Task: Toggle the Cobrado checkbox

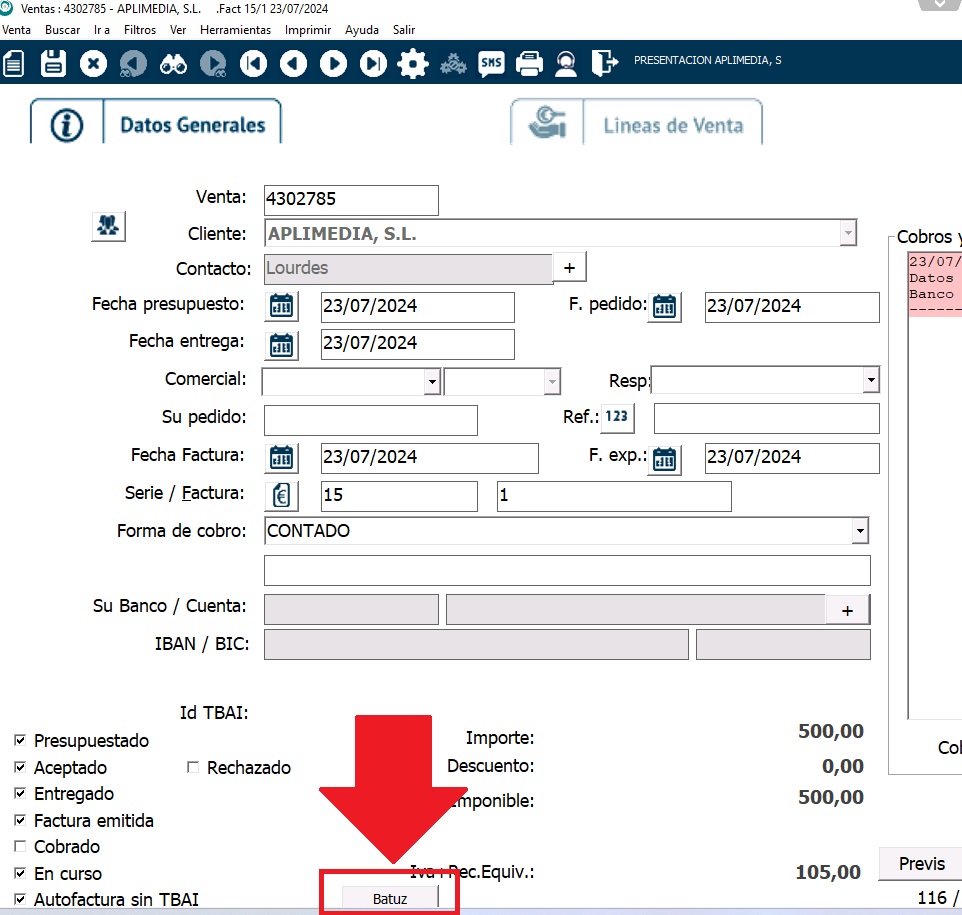Action: tap(21, 847)
